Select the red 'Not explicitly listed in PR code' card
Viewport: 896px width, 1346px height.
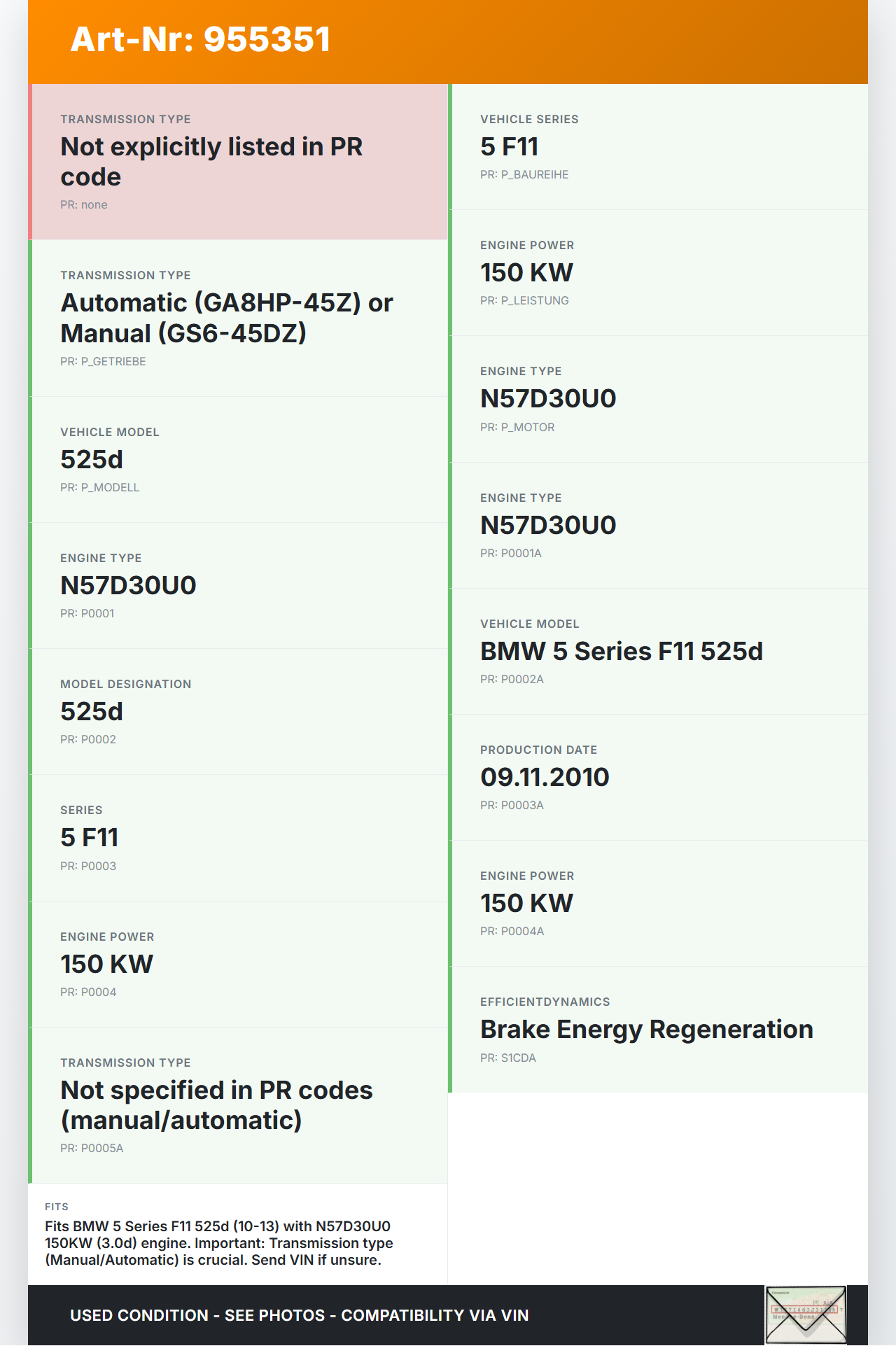[x=238, y=162]
